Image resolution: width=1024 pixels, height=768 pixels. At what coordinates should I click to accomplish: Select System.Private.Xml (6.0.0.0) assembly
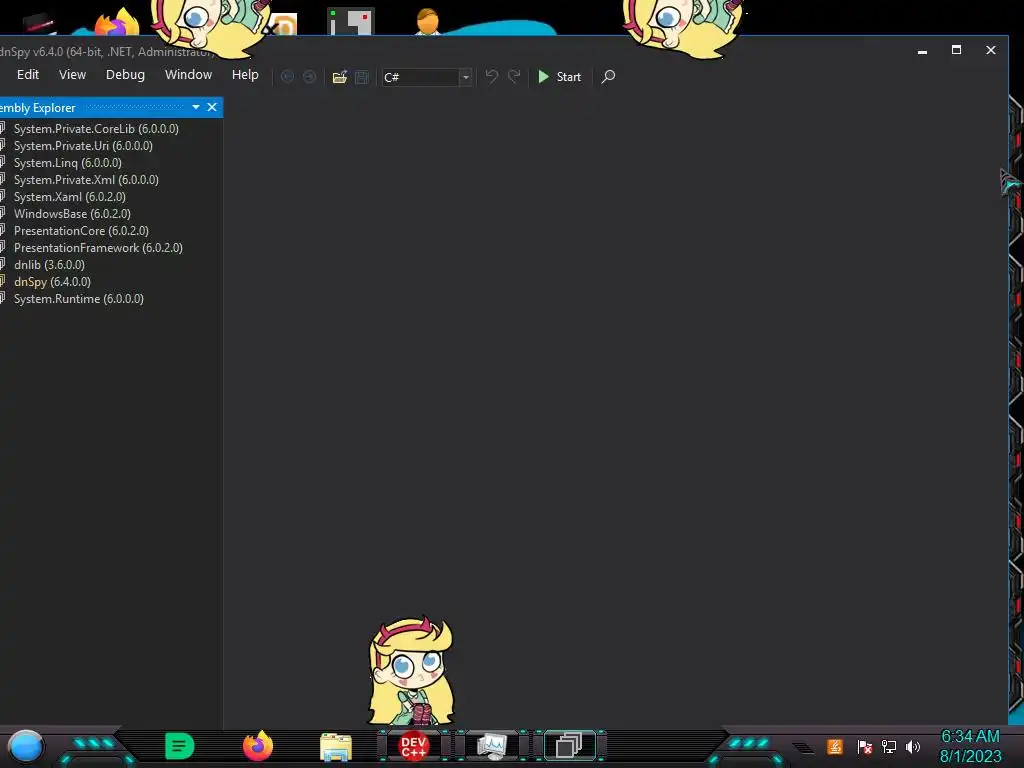[86, 180]
